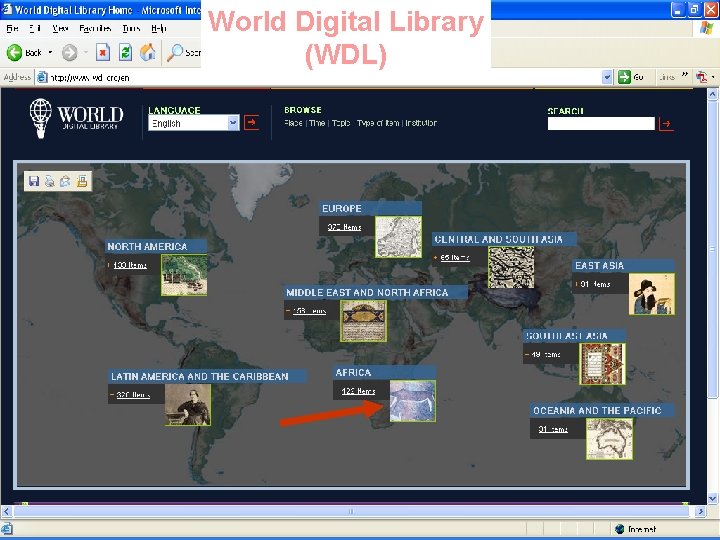Click the North America thumbnail image
The image size is (720, 540).
[x=184, y=275]
